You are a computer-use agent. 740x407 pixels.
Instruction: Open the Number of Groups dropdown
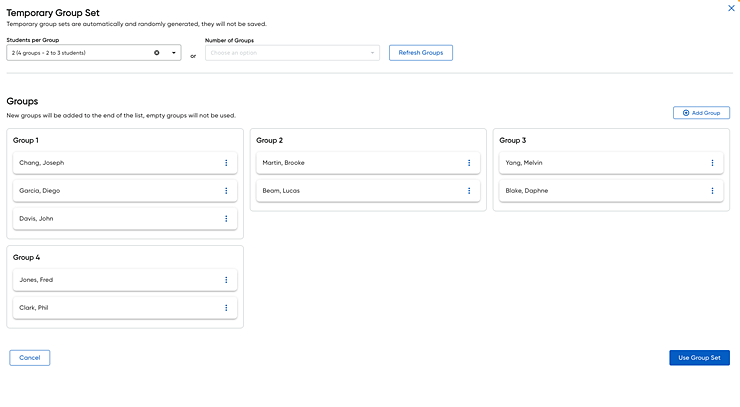pos(292,53)
